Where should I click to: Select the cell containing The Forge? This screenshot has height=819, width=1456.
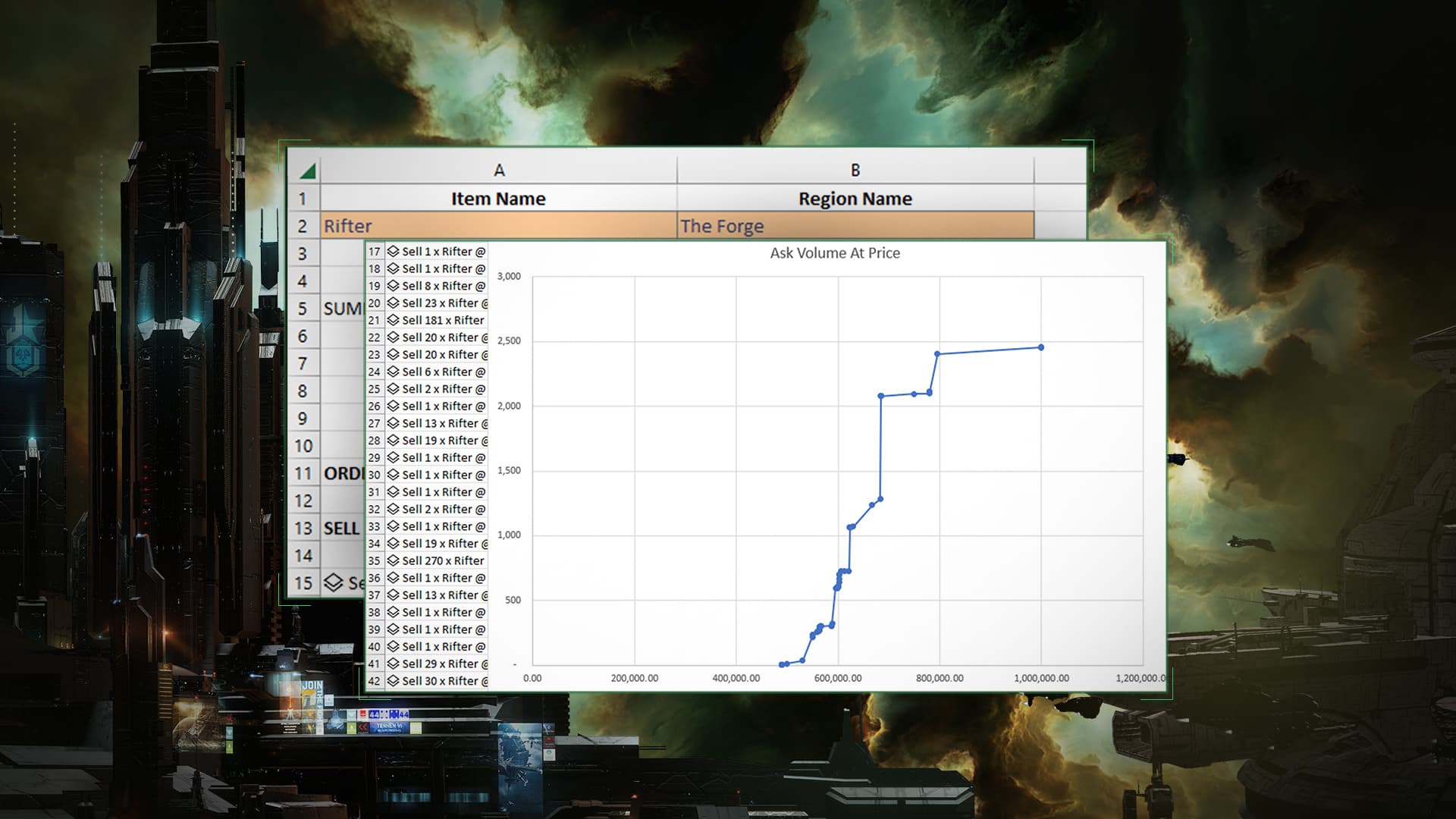point(855,226)
